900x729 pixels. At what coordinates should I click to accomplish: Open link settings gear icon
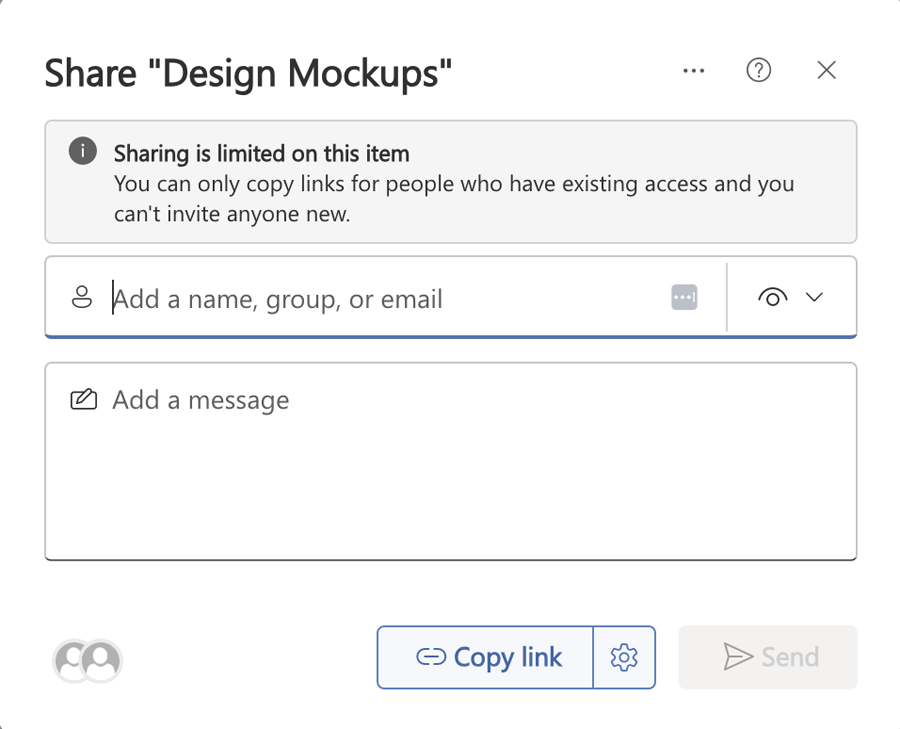click(x=624, y=657)
